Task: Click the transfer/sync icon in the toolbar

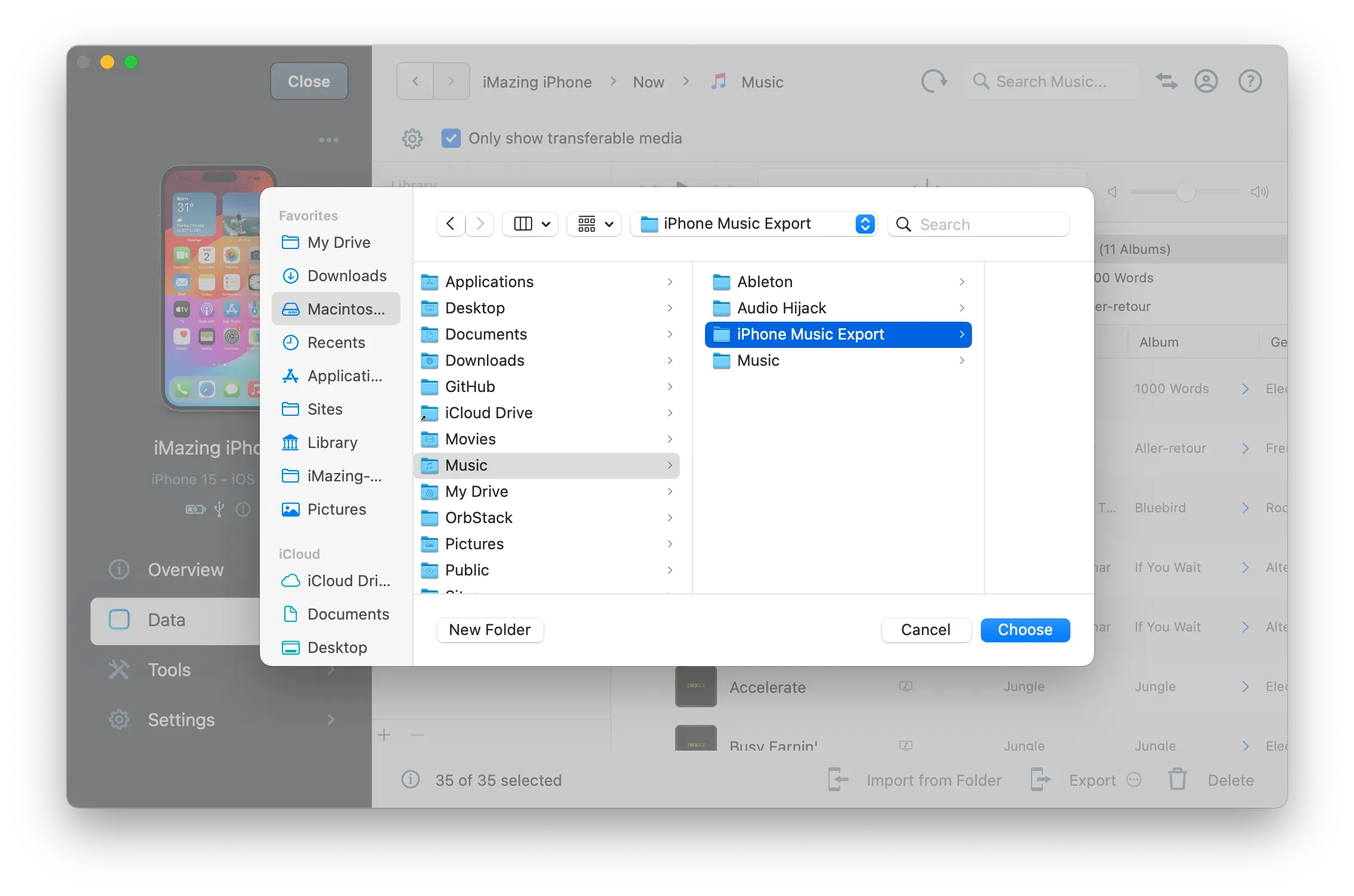Action: click(1166, 81)
